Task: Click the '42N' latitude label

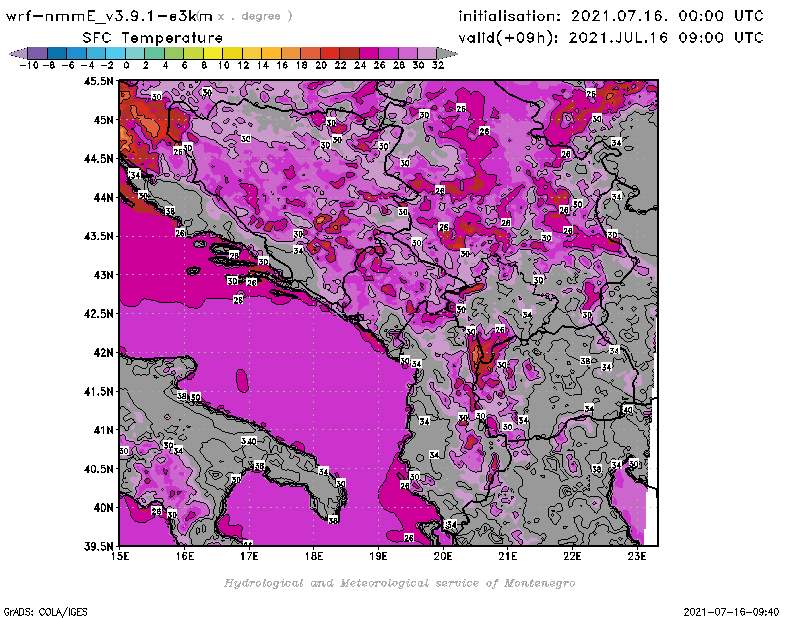Action: (103, 353)
